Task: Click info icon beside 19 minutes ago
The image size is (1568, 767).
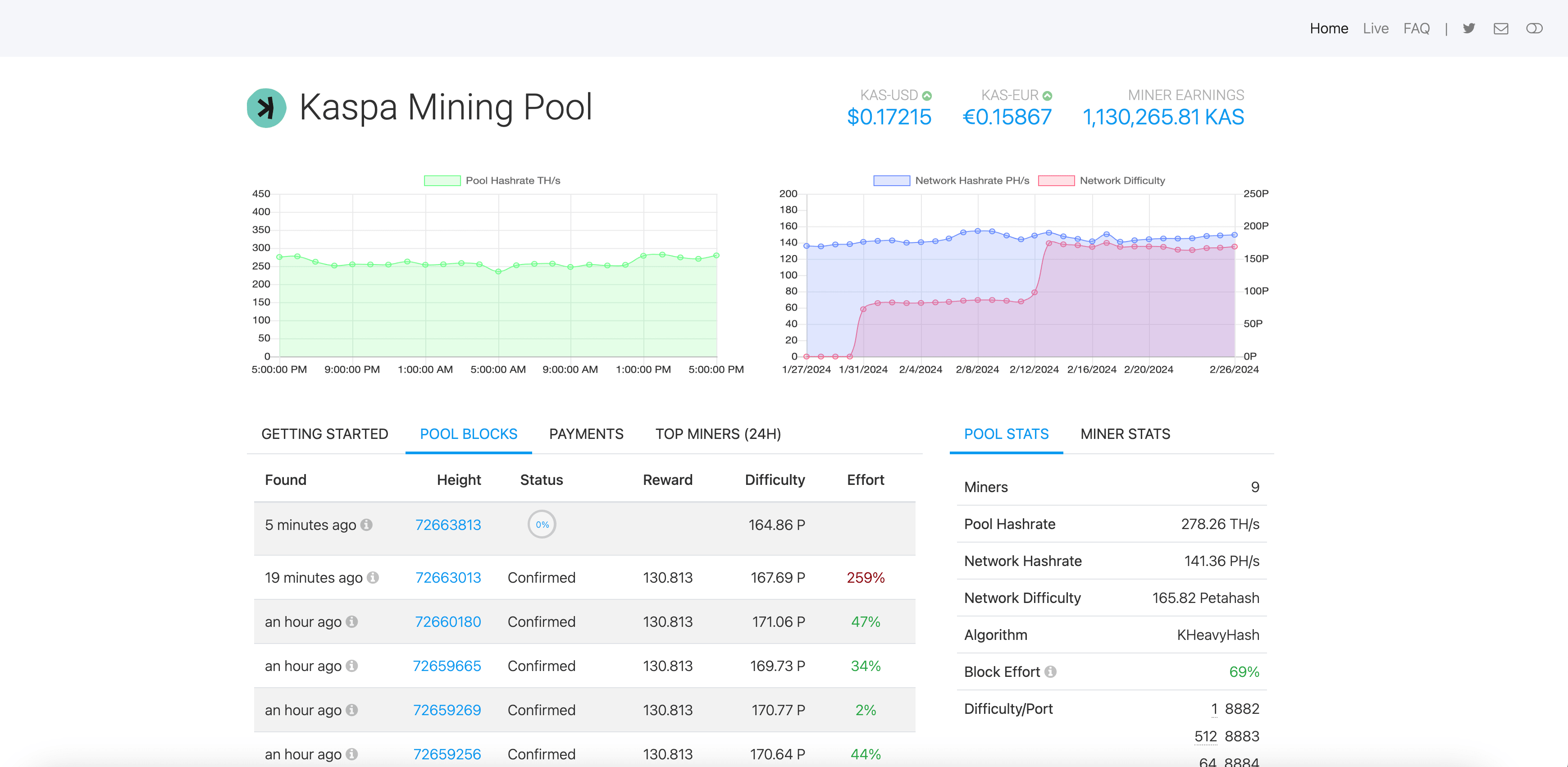Action: 373,577
